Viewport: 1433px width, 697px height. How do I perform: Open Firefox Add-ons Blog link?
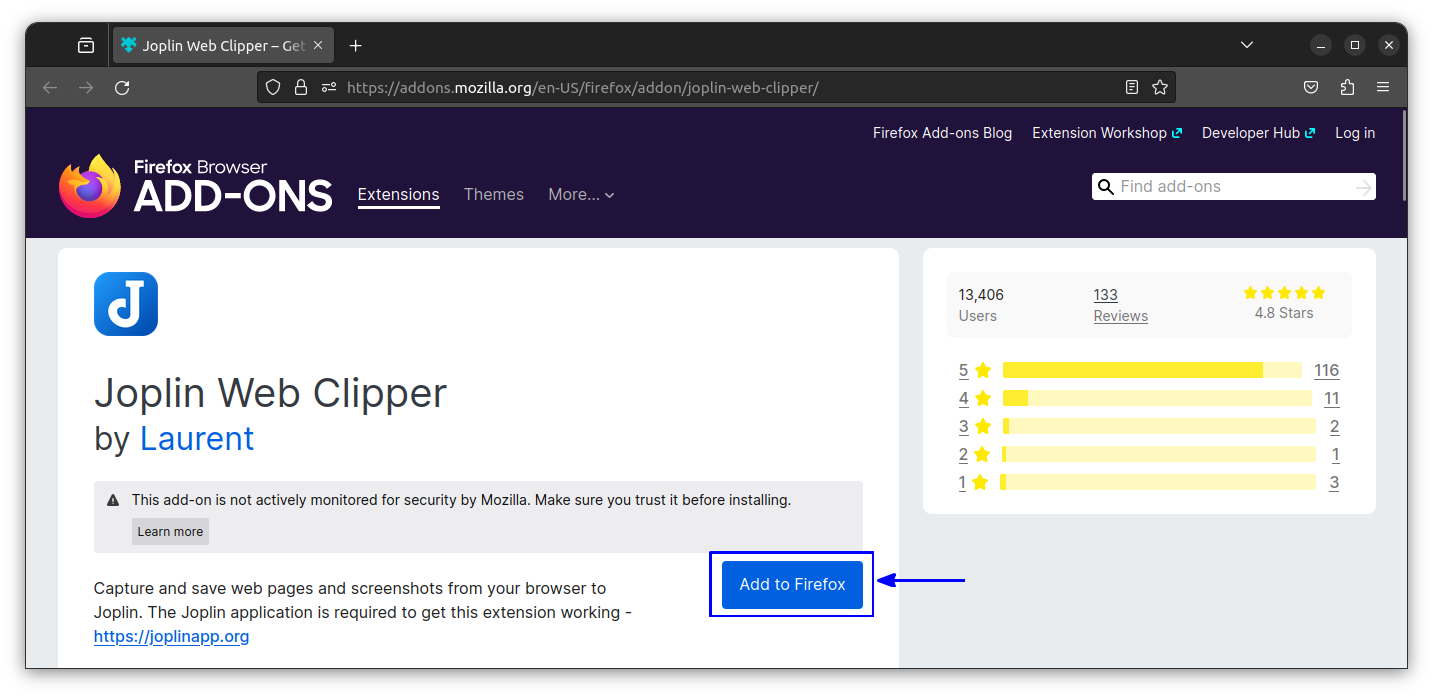coord(942,133)
